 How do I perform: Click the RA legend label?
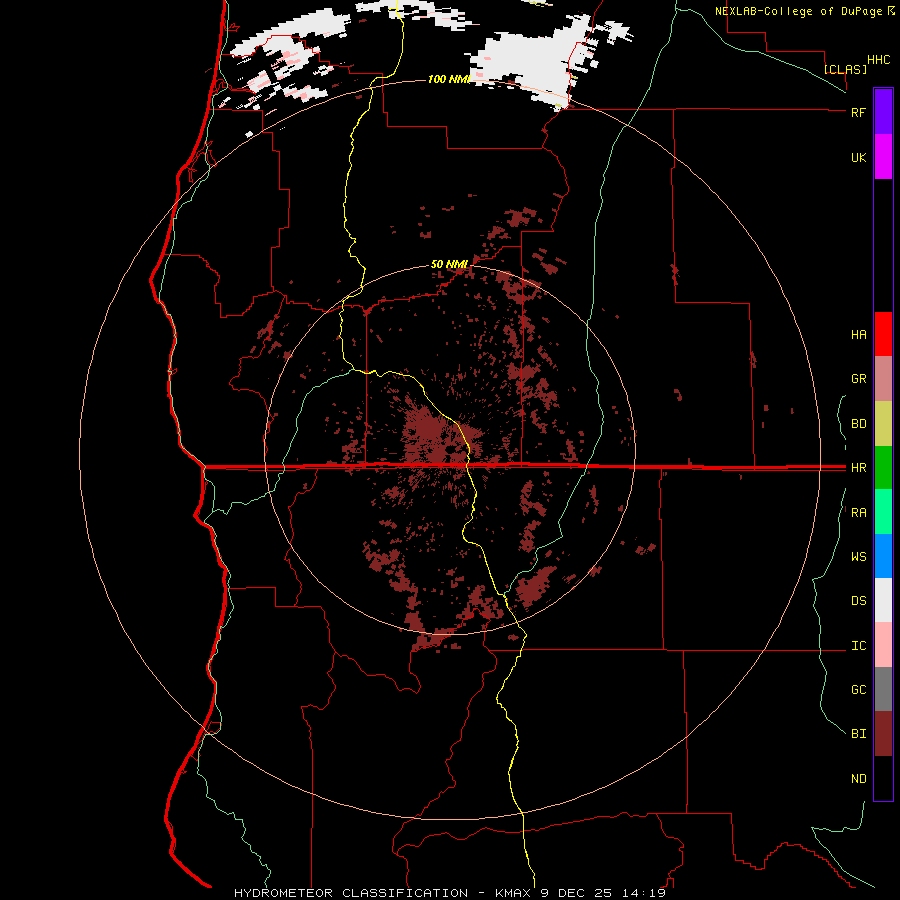(858, 513)
